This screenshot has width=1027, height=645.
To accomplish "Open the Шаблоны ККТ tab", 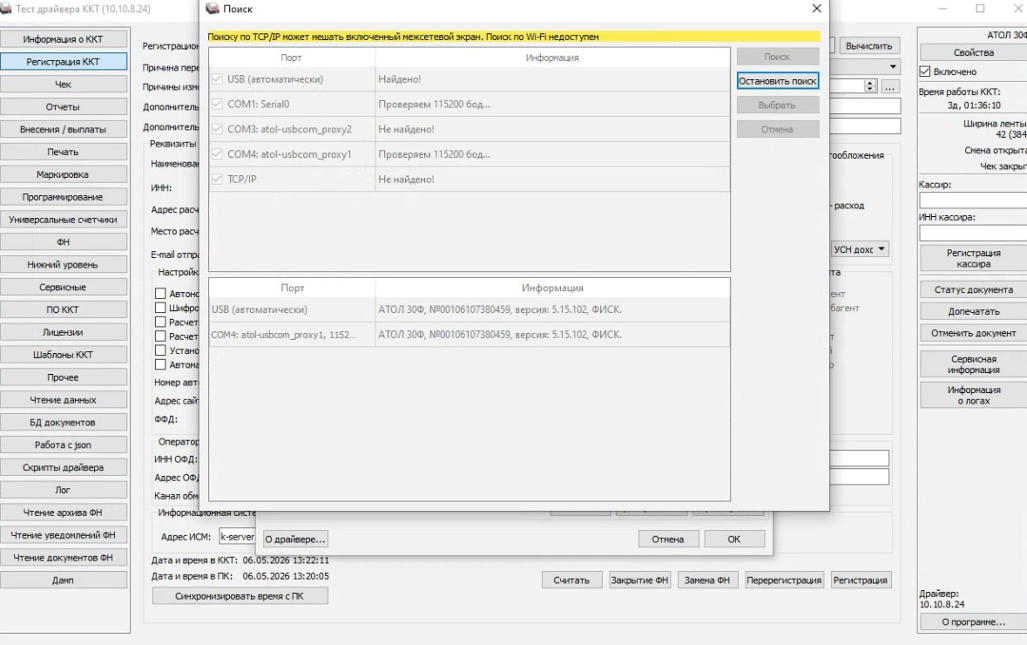I will 64,355.
